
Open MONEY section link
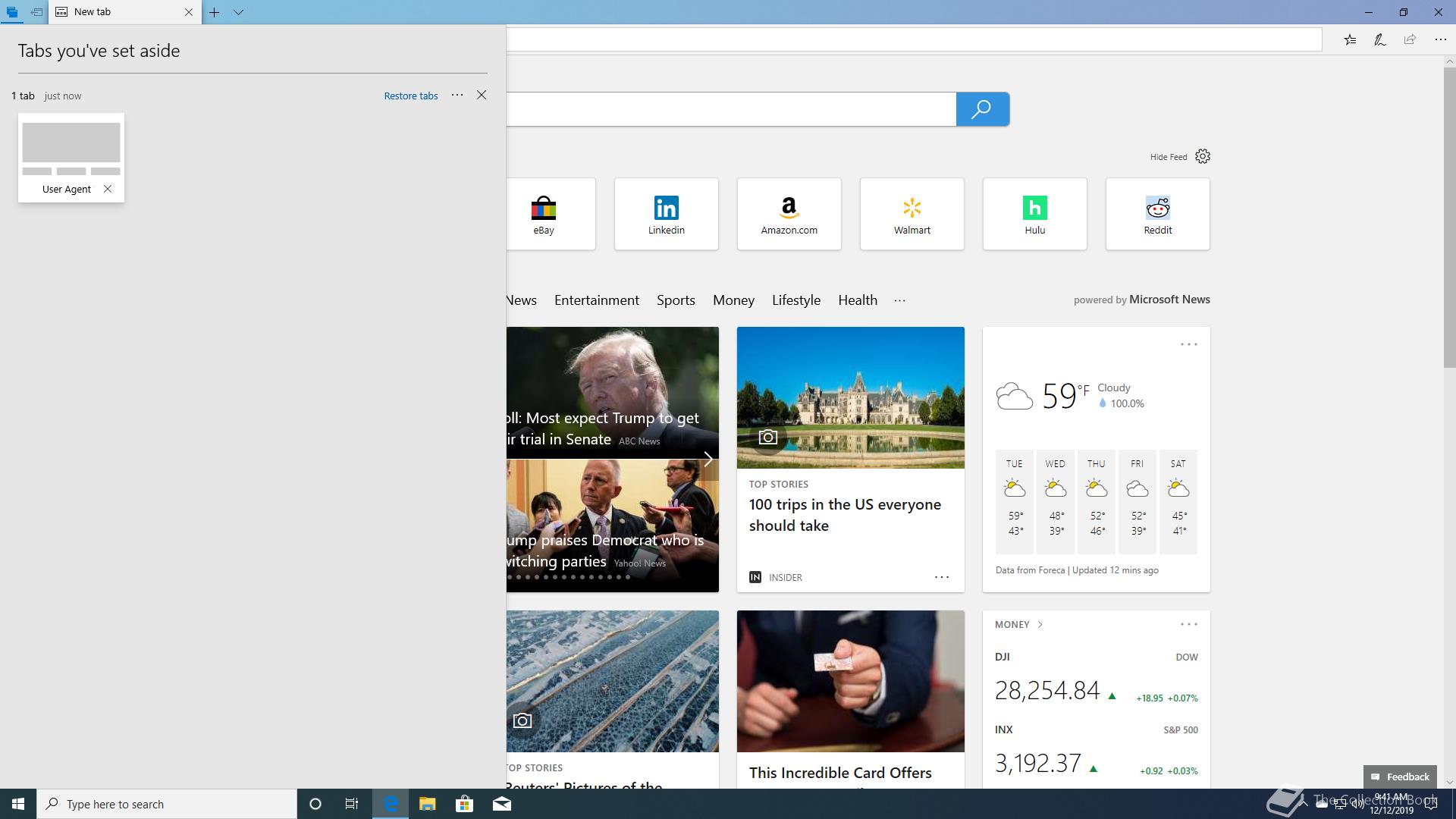tap(1018, 625)
